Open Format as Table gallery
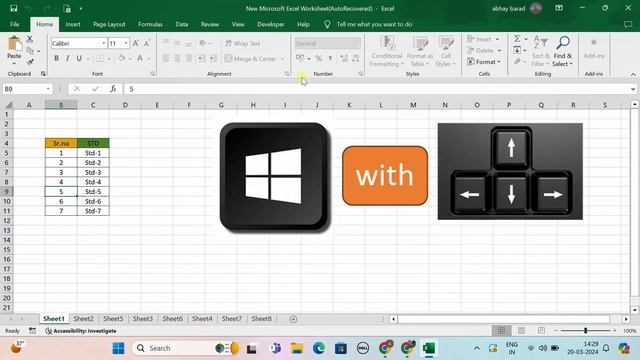The width and height of the screenshot is (640, 360). click(420, 51)
